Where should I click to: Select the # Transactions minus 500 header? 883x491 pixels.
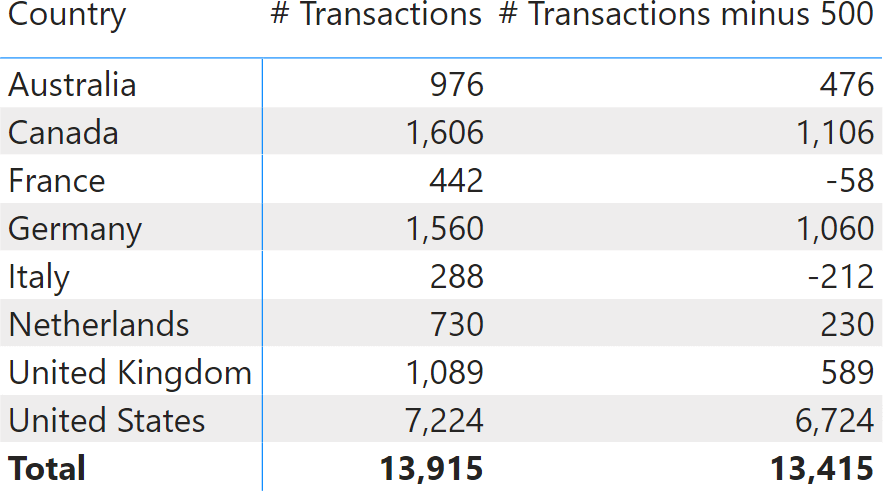[x=686, y=14]
